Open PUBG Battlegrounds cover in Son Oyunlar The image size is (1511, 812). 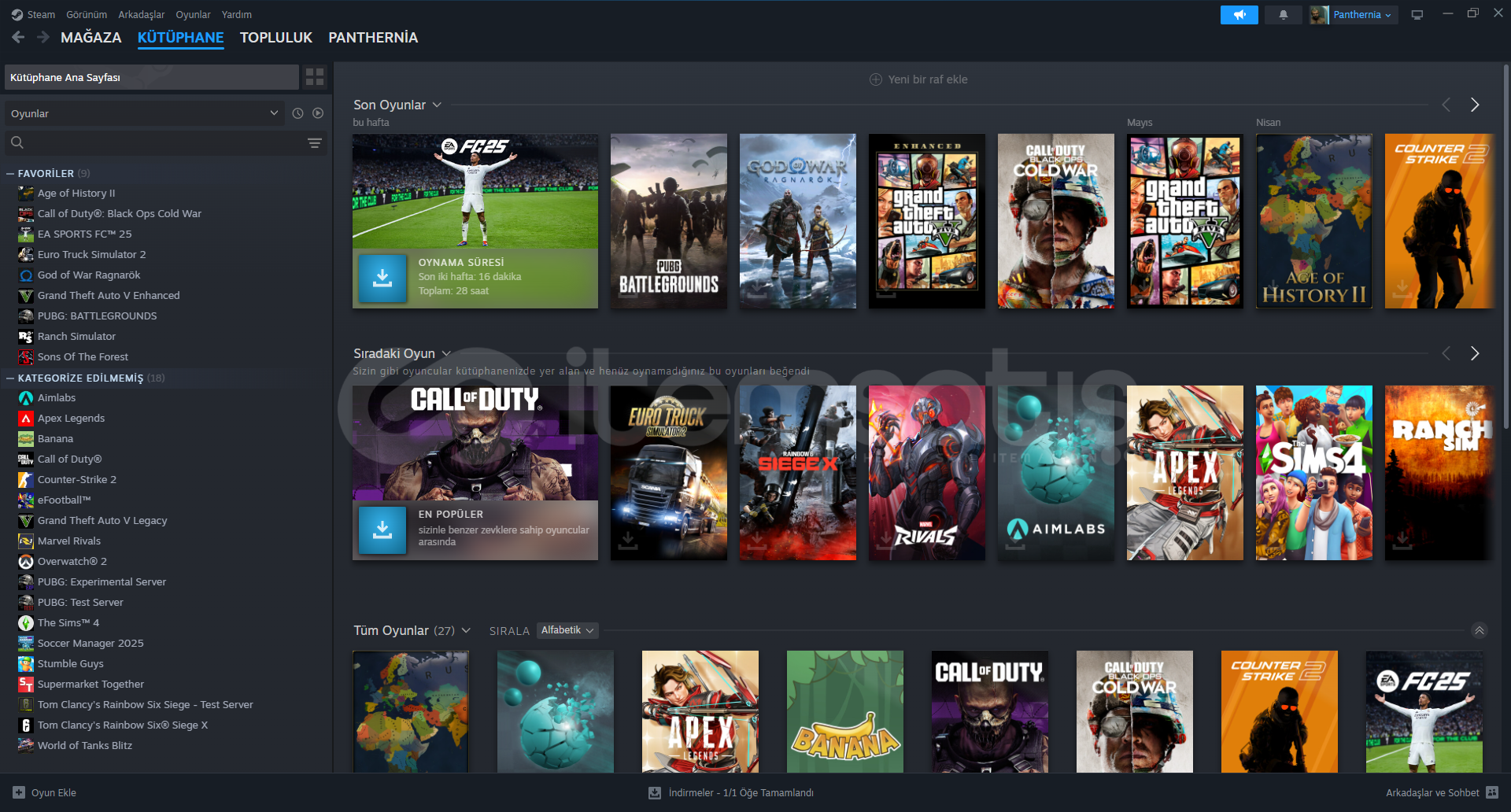click(669, 221)
